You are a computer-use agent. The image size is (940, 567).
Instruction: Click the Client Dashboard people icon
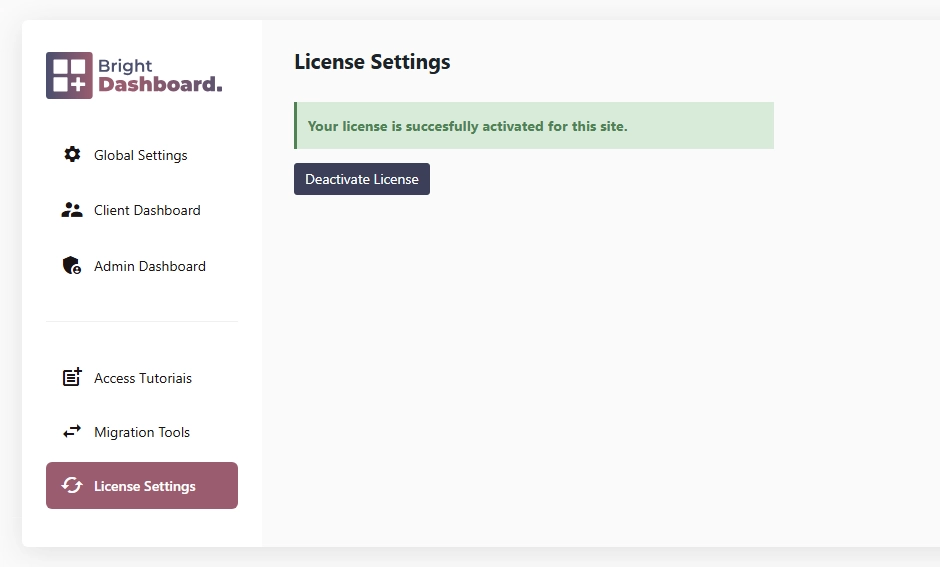point(72,210)
